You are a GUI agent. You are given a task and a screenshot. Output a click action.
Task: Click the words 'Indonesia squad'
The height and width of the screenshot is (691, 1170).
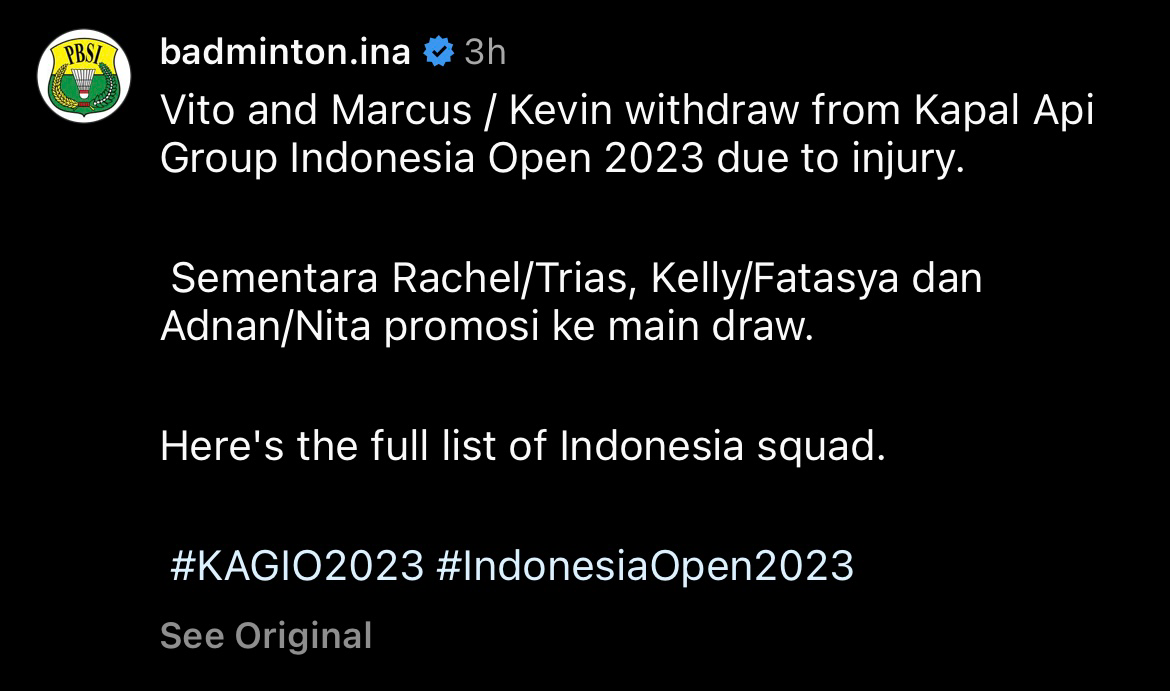tap(722, 446)
